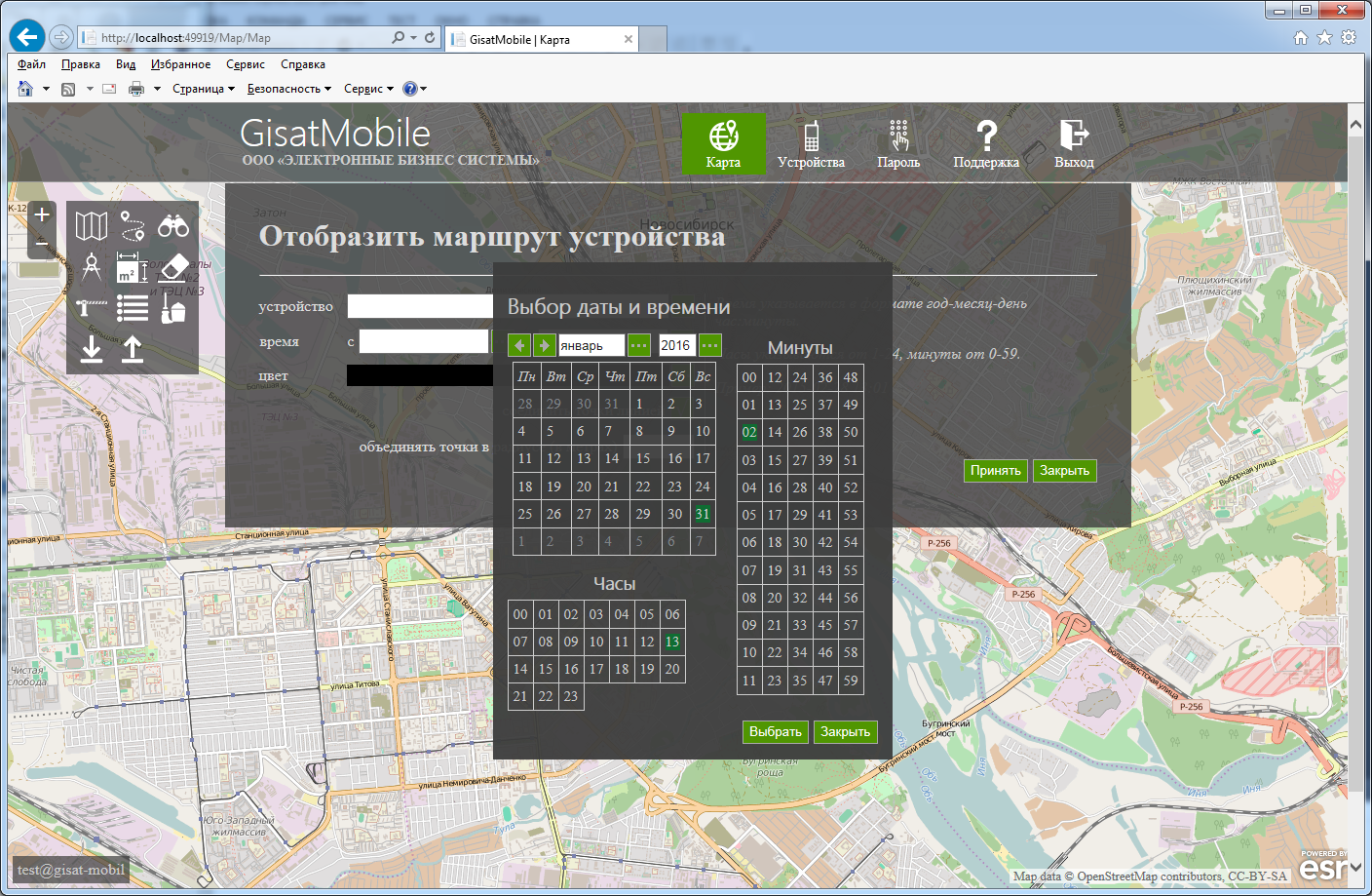The image size is (1372, 896).
Task: Click the Принять button
Action: (995, 471)
